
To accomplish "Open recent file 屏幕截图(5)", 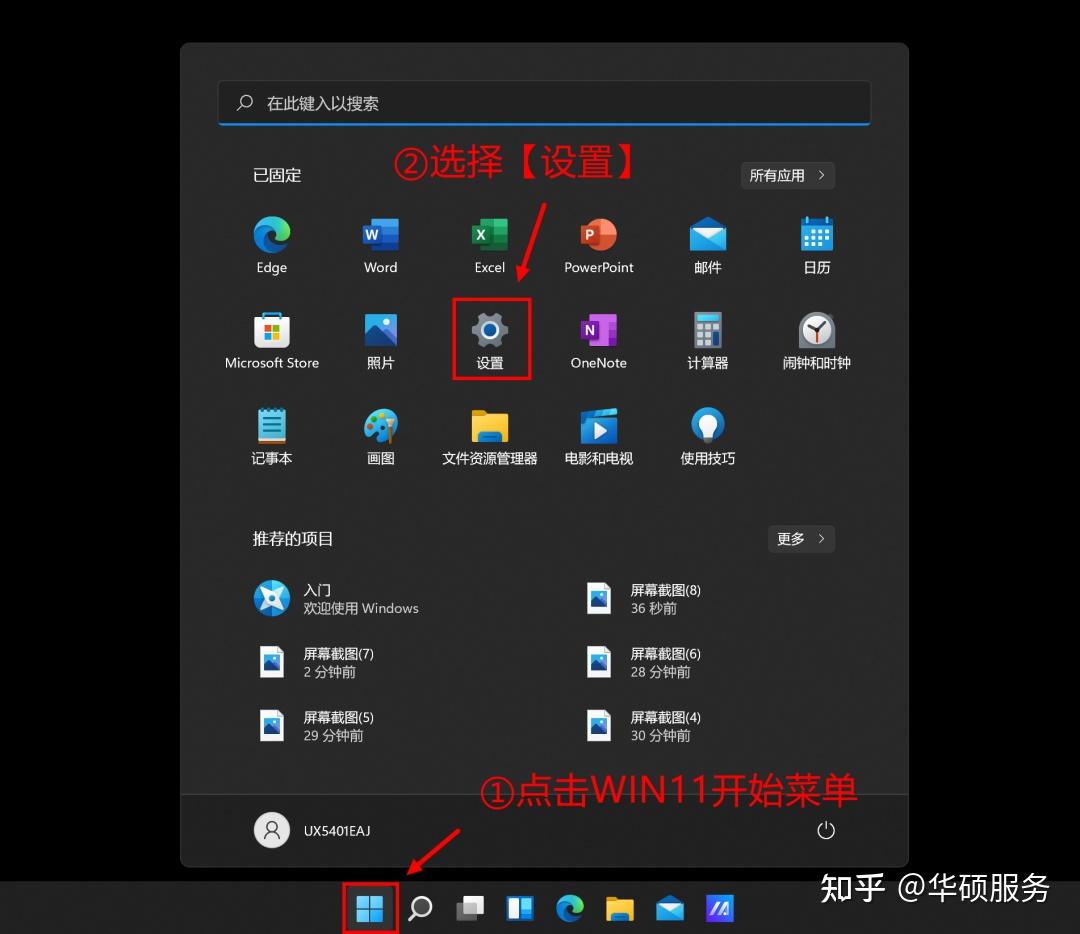I will click(317, 726).
